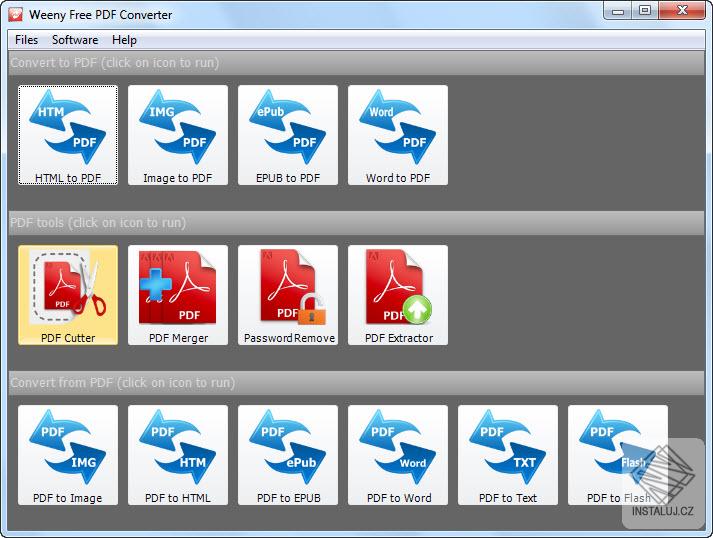Open the Help menu
Viewport: 713px width, 538px height.
pyautogui.click(x=124, y=40)
